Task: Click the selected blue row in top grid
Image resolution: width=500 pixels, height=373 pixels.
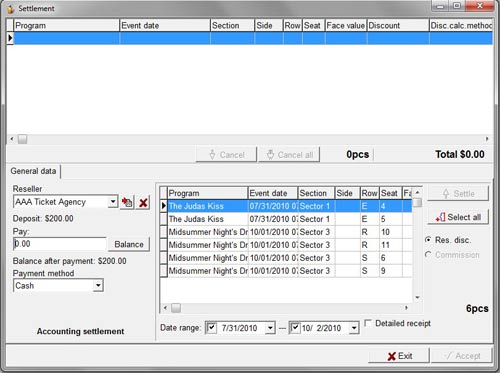Action: pos(253,38)
